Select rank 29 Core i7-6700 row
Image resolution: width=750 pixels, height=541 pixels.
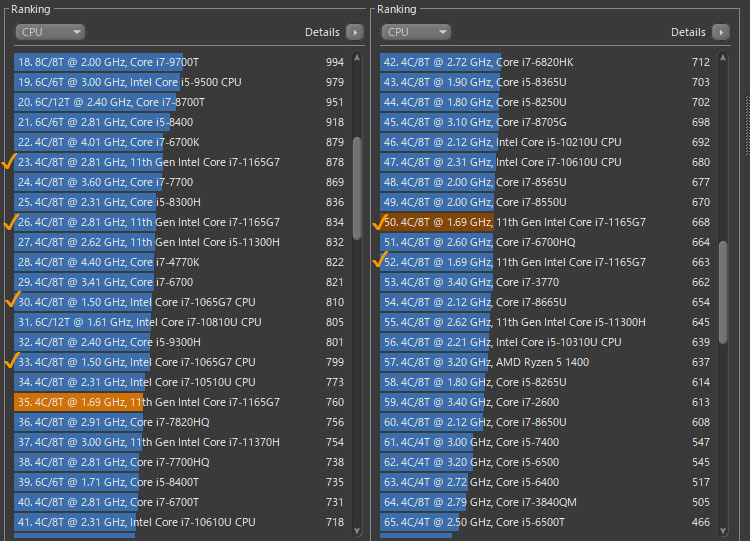coord(179,282)
